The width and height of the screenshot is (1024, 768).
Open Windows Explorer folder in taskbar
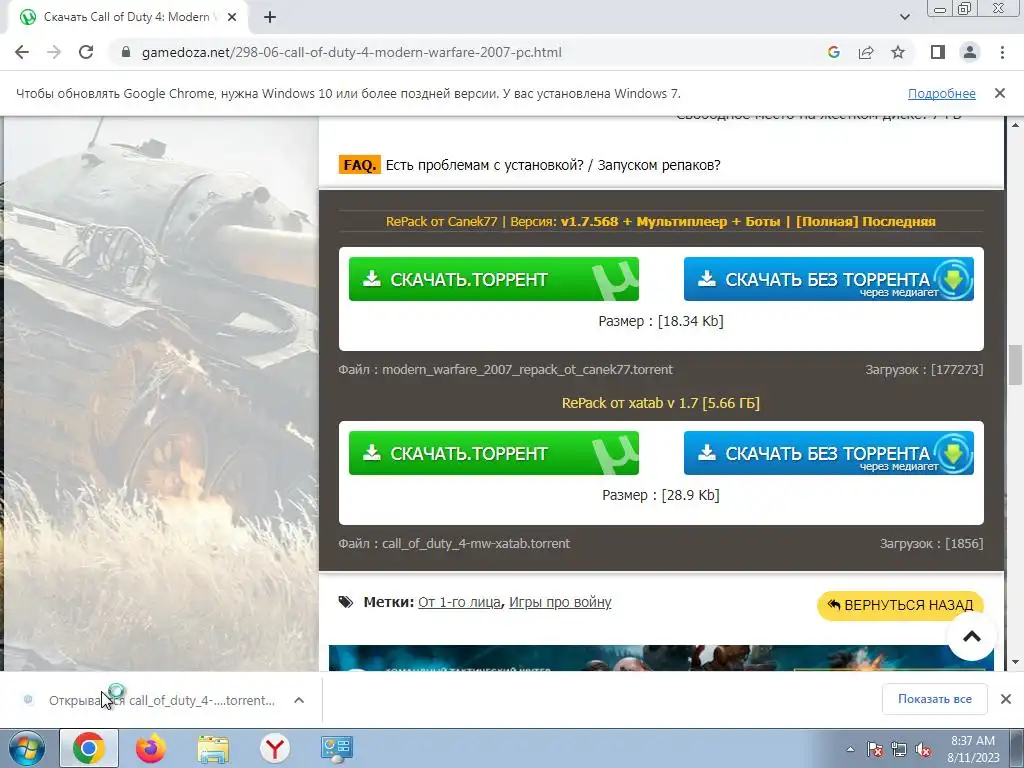(213, 748)
